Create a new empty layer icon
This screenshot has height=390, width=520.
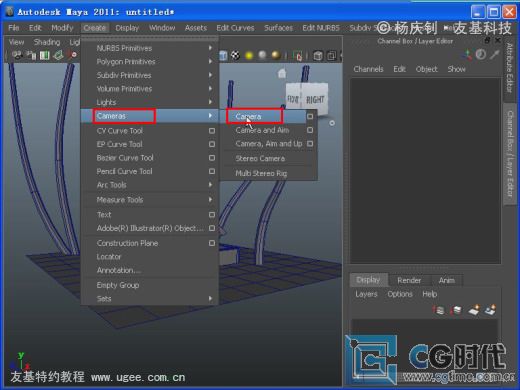pos(474,310)
